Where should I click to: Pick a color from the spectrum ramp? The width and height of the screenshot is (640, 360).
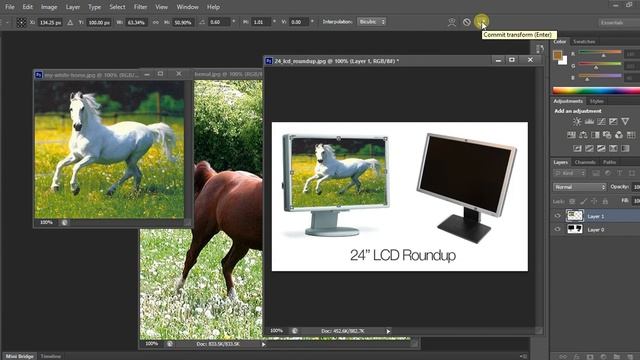pos(596,91)
